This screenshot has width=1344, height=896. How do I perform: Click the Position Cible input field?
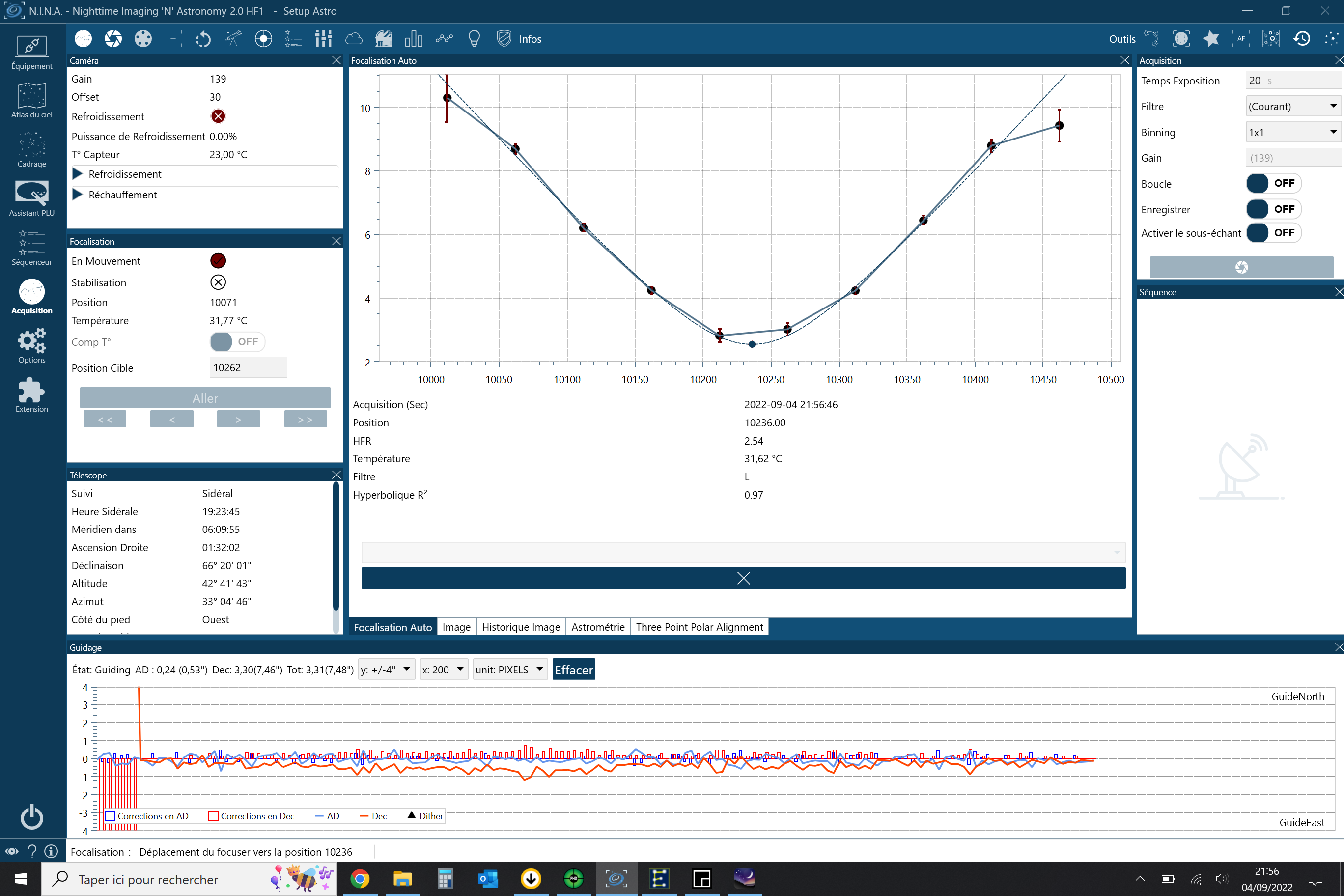click(x=248, y=368)
